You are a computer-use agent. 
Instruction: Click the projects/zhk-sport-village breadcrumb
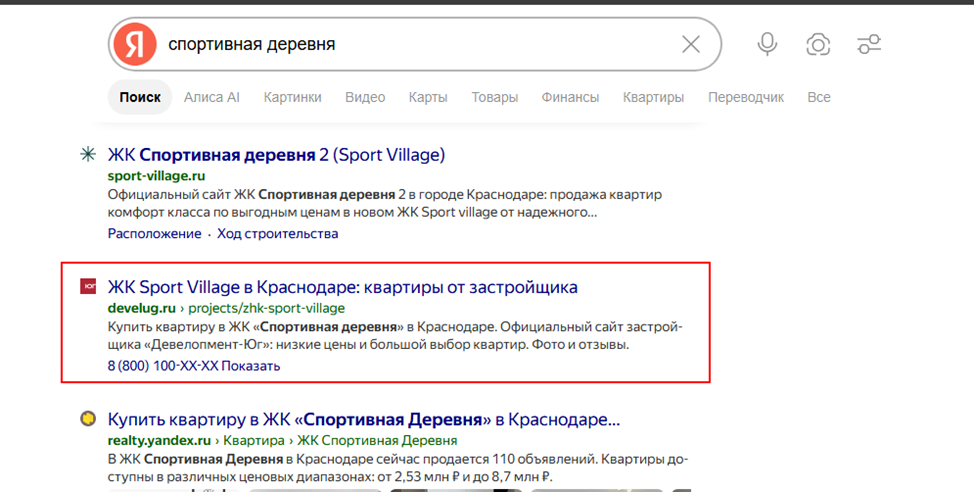tap(266, 308)
